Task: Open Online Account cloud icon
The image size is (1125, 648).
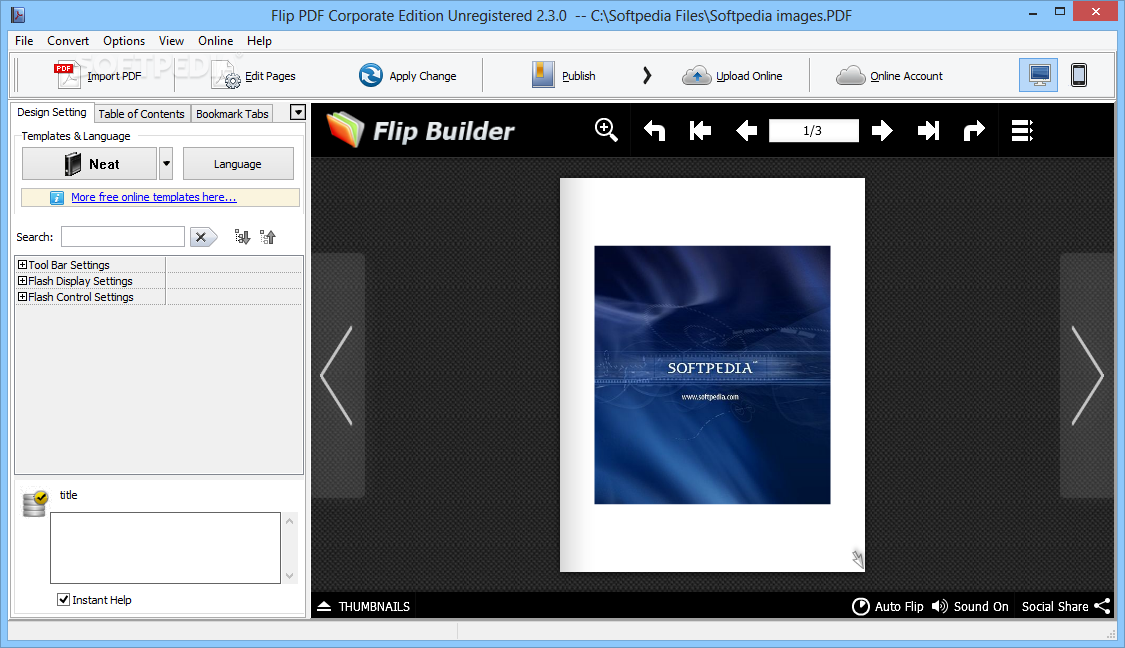Action: tap(851, 75)
